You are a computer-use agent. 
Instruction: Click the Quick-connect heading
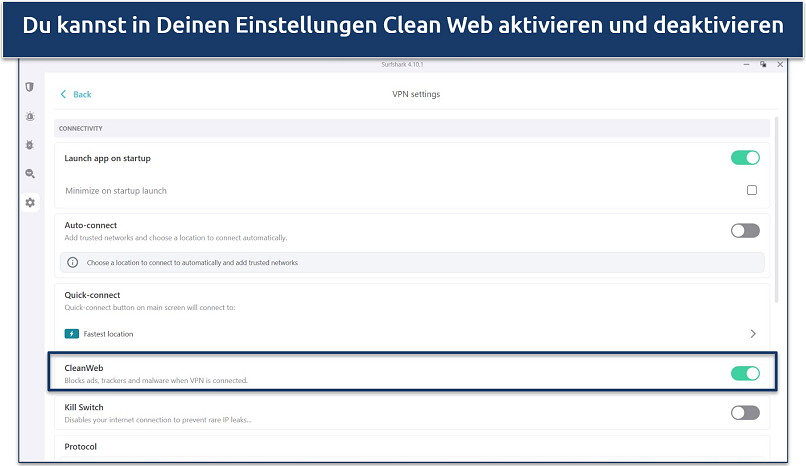[x=92, y=295]
